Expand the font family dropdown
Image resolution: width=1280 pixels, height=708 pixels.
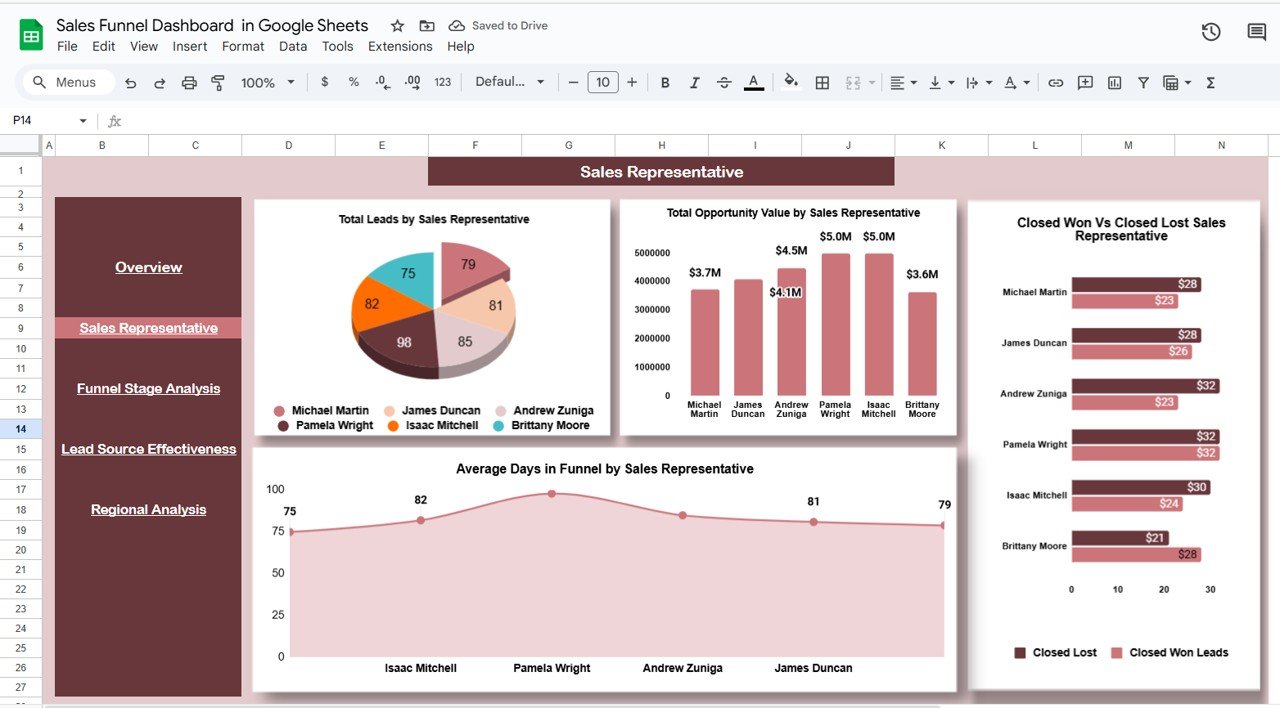510,83
